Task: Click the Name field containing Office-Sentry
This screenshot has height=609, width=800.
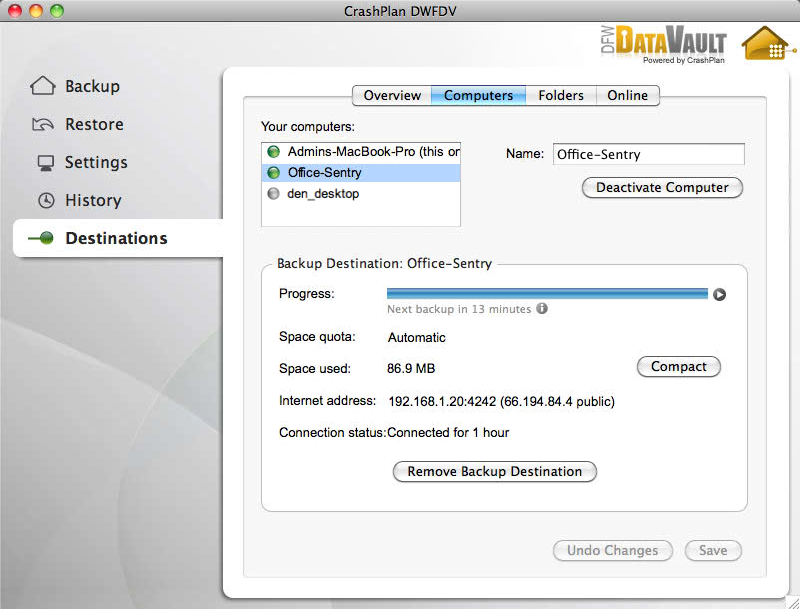Action: click(x=648, y=154)
